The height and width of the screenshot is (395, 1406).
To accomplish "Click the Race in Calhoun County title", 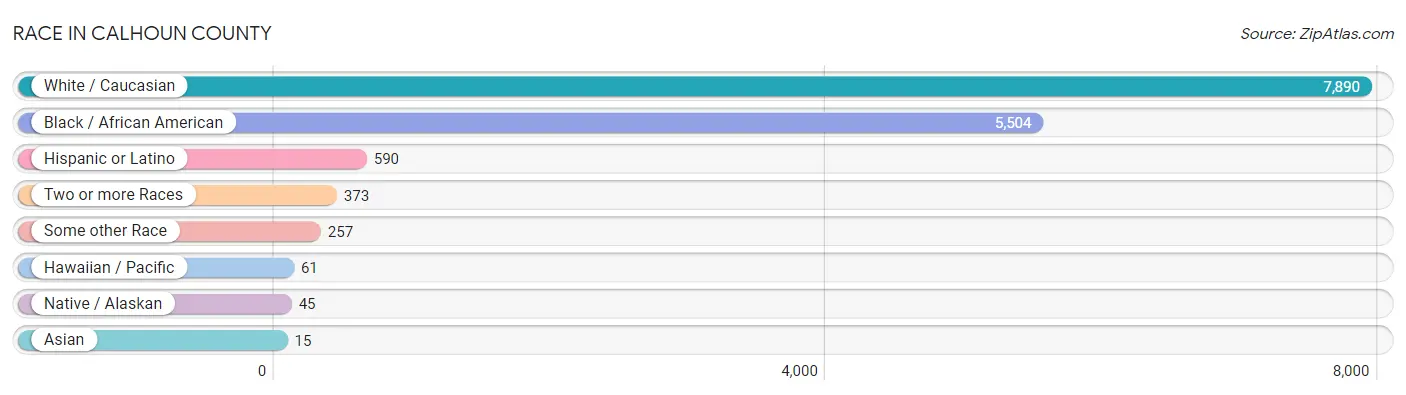I will [142, 33].
